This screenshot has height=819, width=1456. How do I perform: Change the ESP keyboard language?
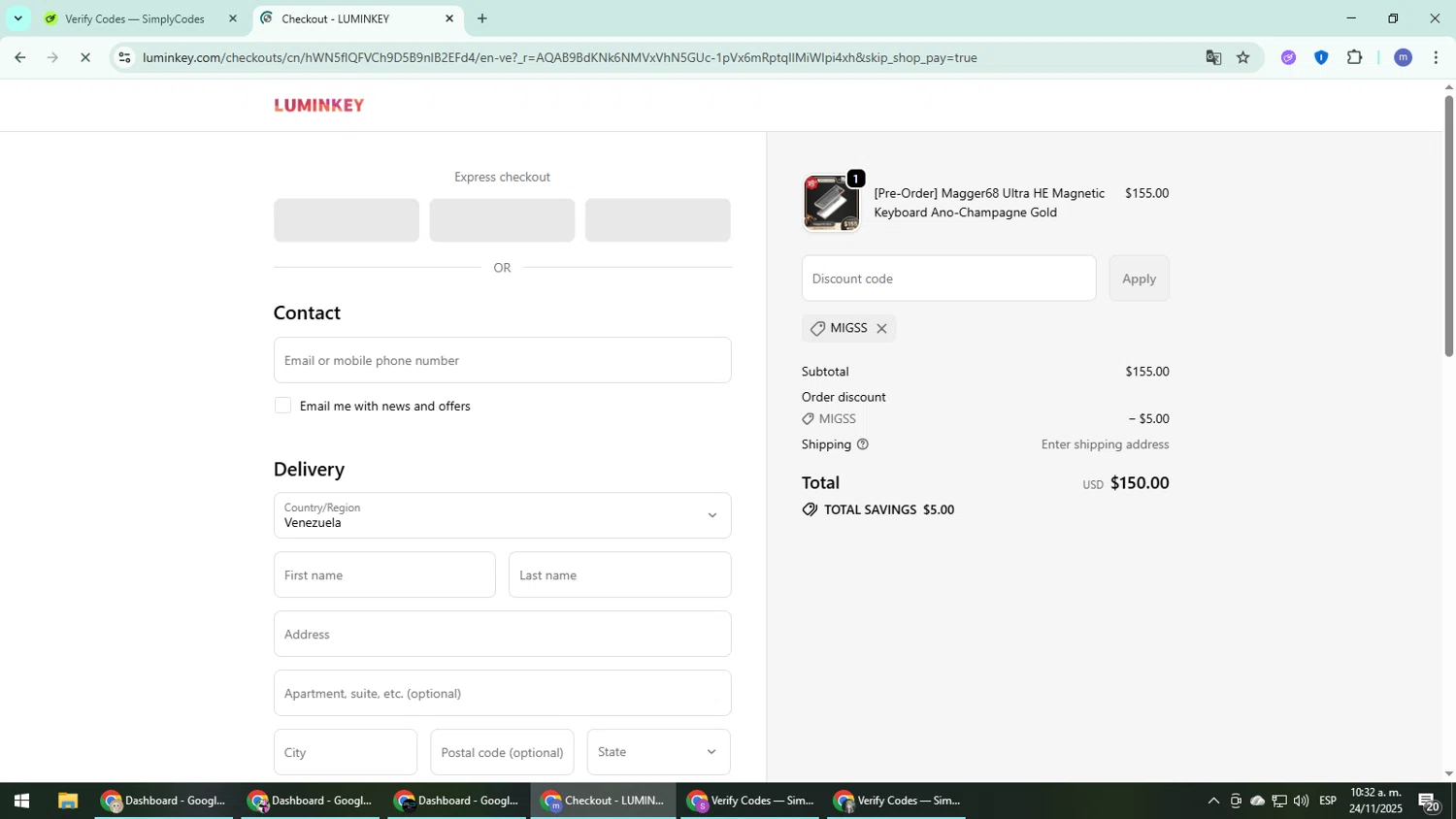tap(1328, 802)
